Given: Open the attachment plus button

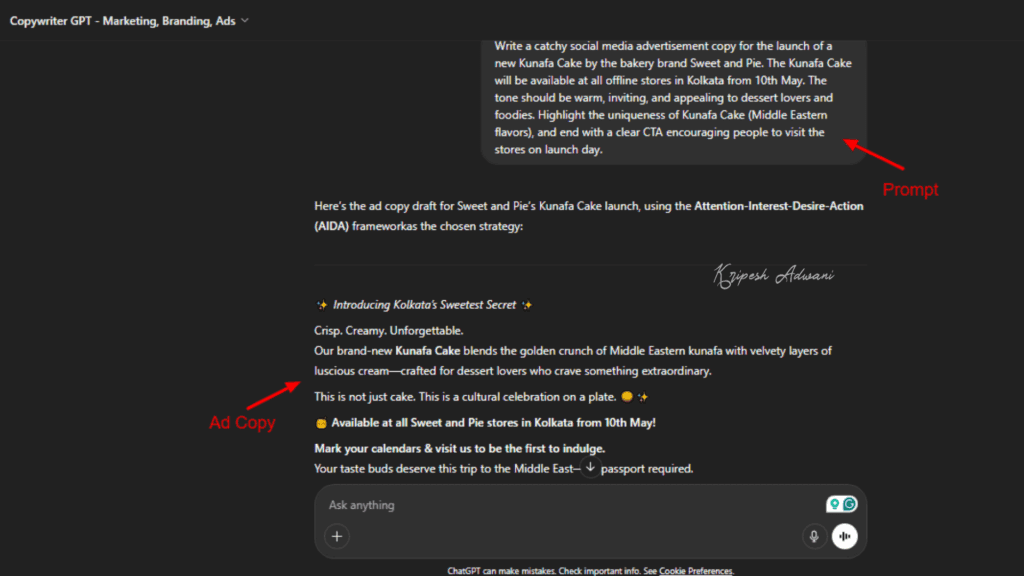Looking at the screenshot, I should click(337, 537).
